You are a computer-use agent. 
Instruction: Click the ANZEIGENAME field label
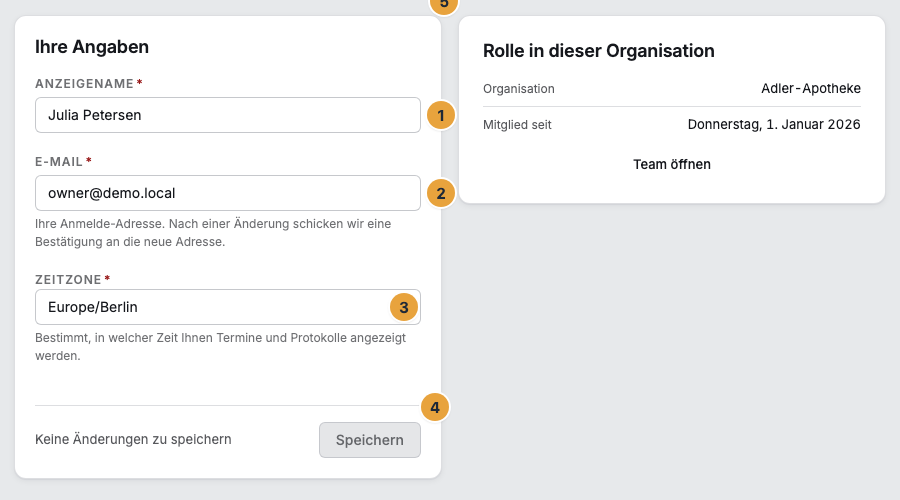click(84, 84)
